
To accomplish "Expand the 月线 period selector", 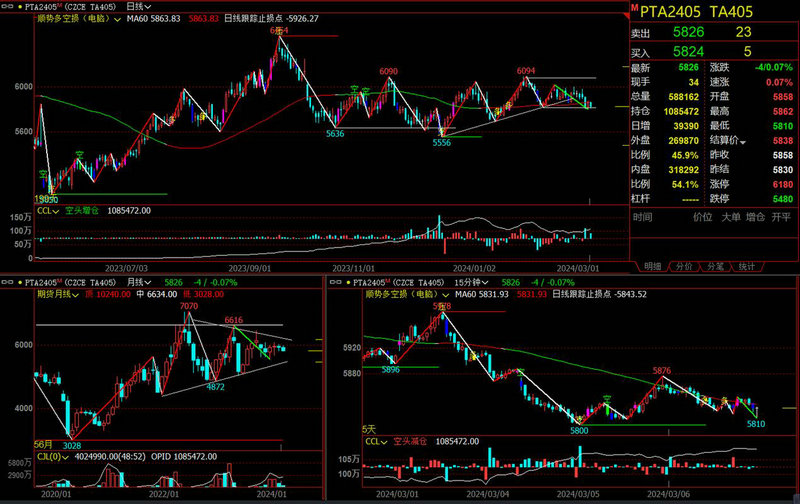I will [x=140, y=283].
